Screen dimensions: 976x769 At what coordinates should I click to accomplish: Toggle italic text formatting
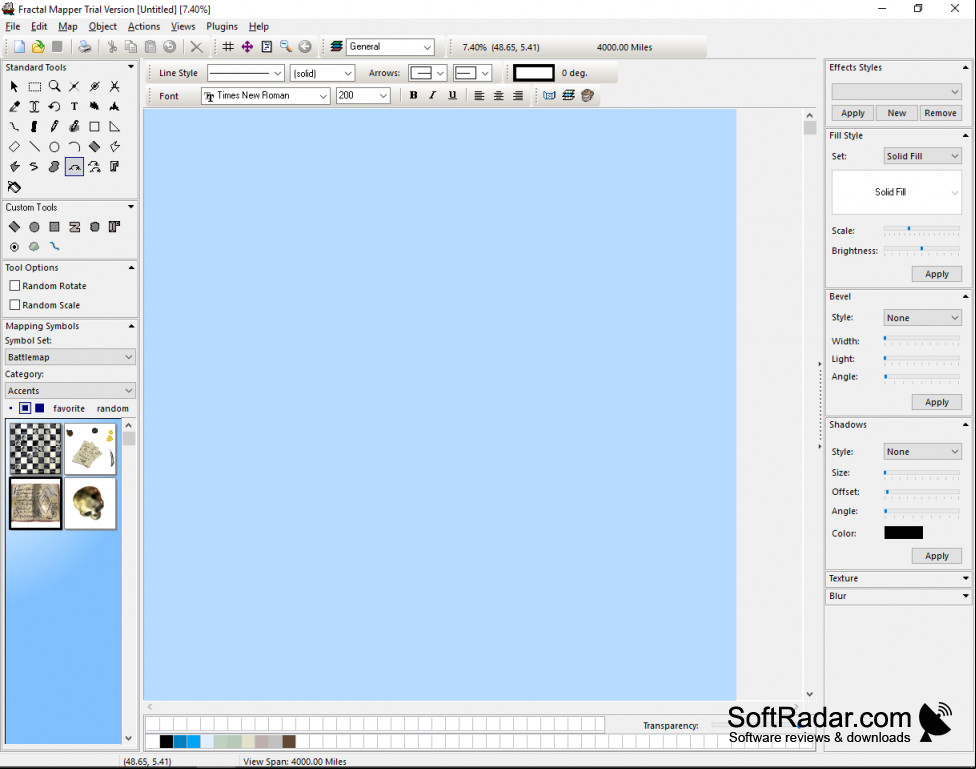click(433, 95)
